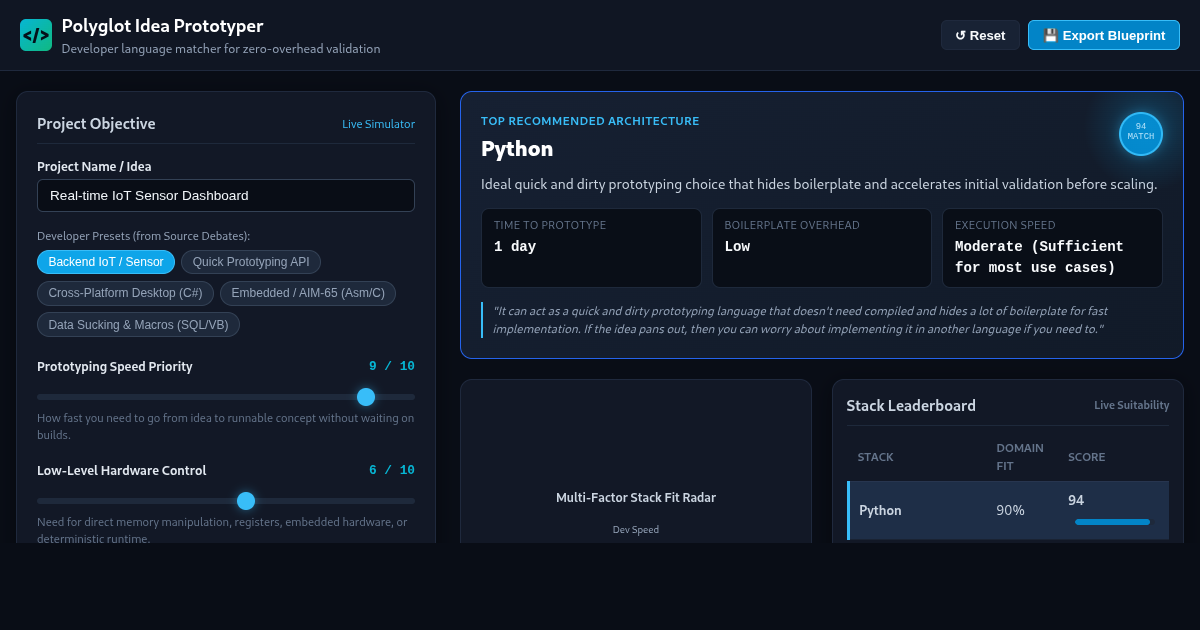1200x630 pixels.
Task: Click the Live Suitability label
Action: click(1131, 405)
